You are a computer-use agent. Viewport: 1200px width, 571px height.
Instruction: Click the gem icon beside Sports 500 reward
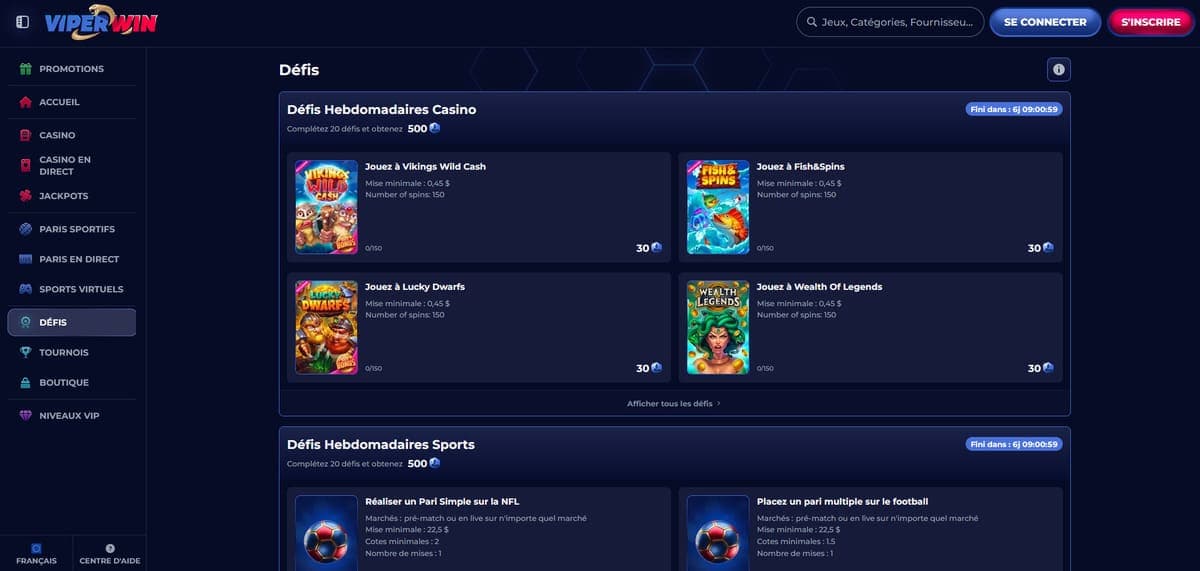(x=435, y=463)
